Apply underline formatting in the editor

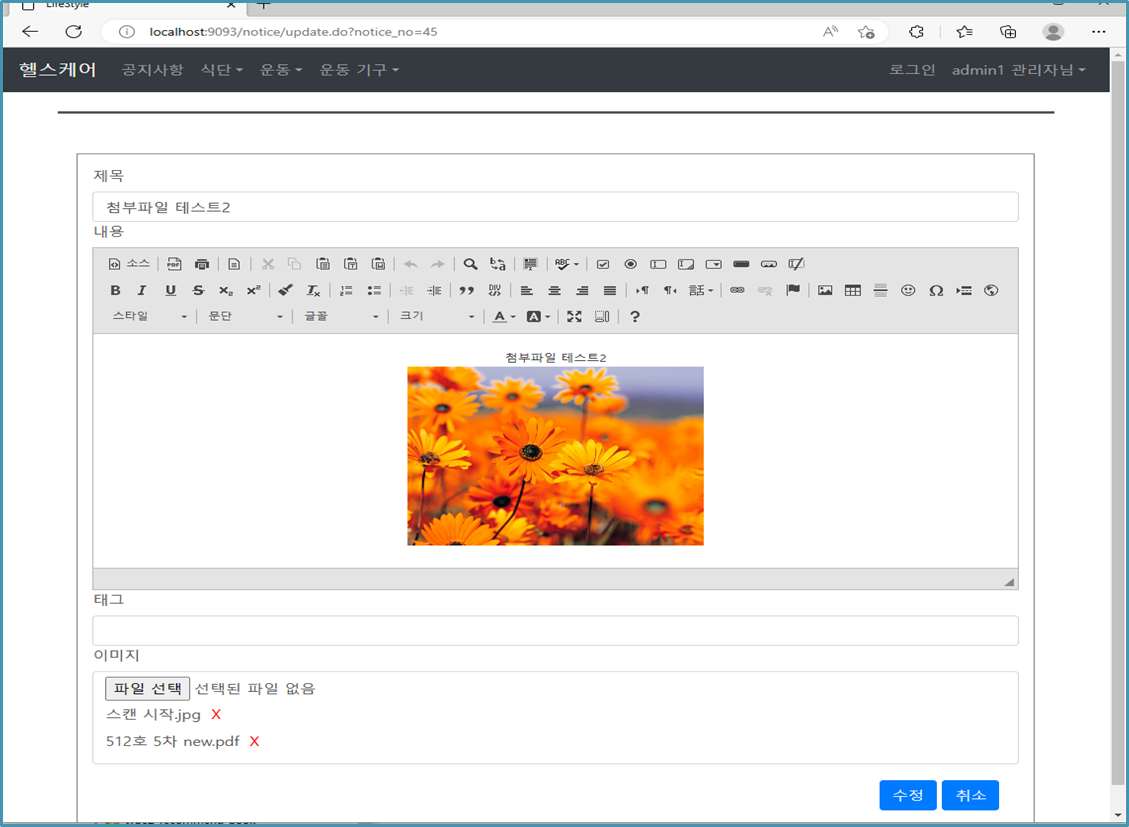170,290
